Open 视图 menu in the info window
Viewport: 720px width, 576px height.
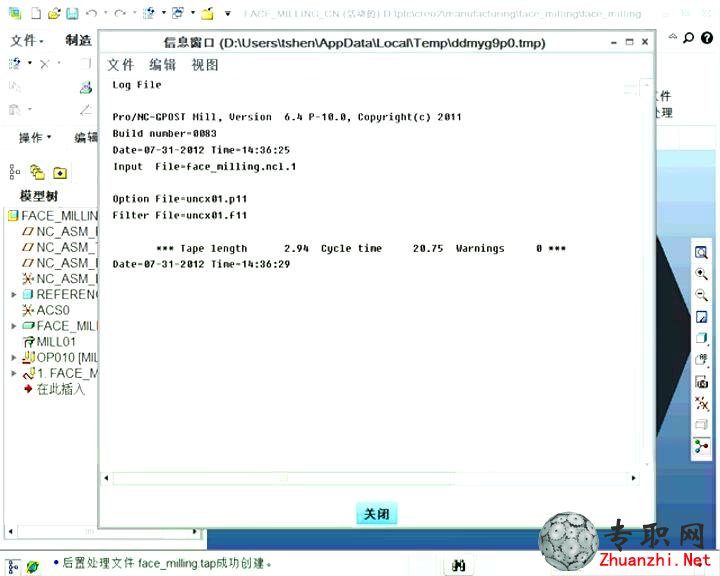(x=205, y=65)
